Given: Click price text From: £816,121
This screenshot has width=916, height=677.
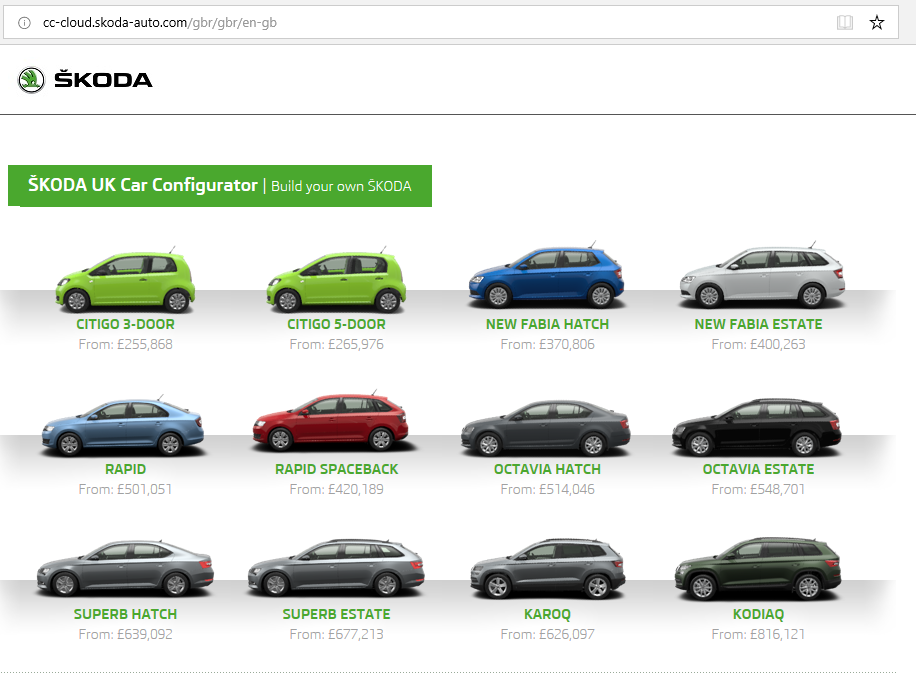Looking at the screenshot, I should point(758,634).
